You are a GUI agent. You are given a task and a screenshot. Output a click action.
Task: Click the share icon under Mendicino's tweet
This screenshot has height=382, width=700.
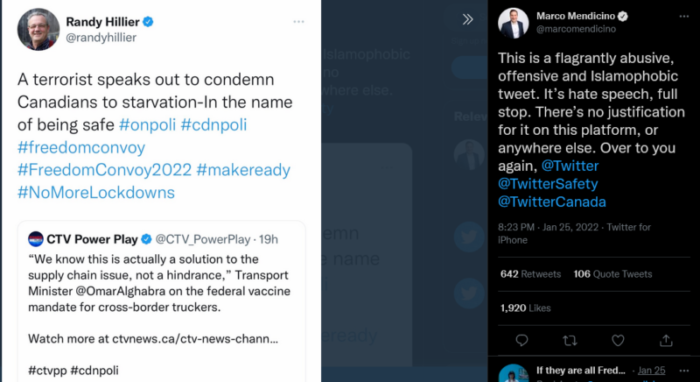pos(666,340)
